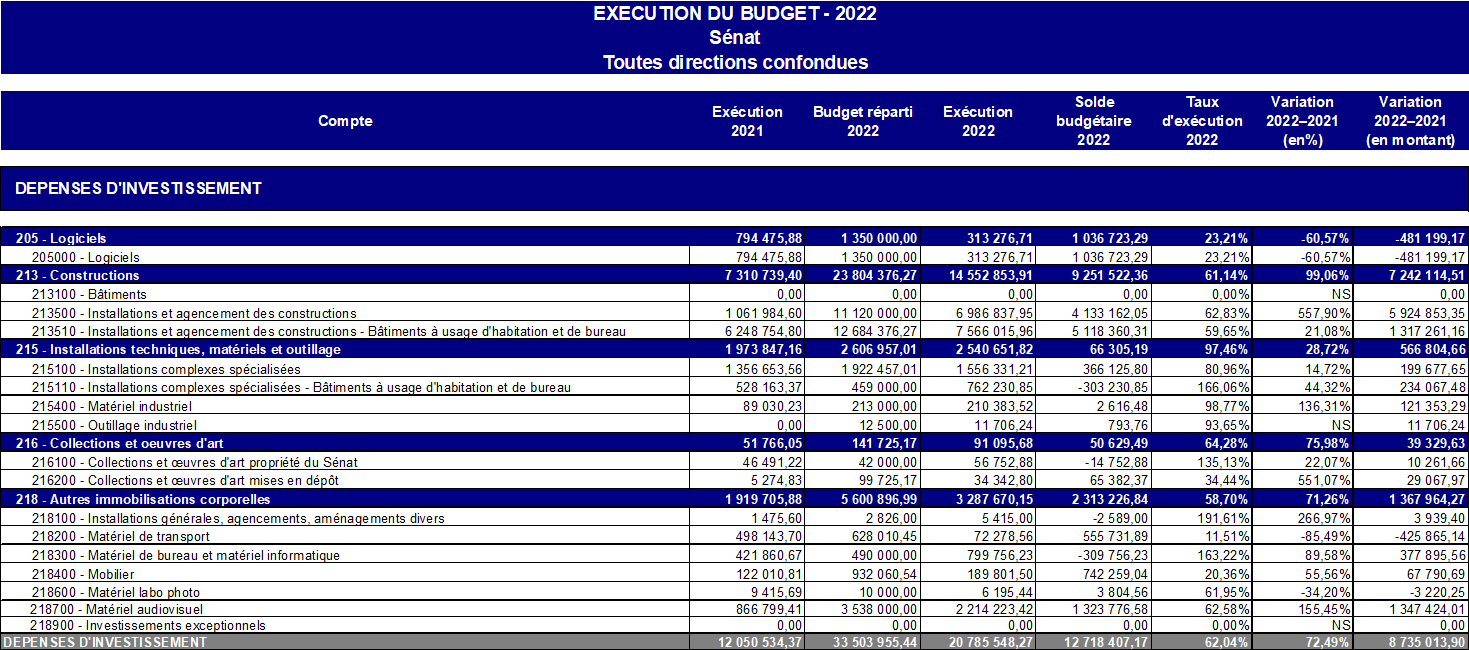Select the '215400 - Matériel industriel' row
The image size is (1469, 650).
click(x=111, y=406)
